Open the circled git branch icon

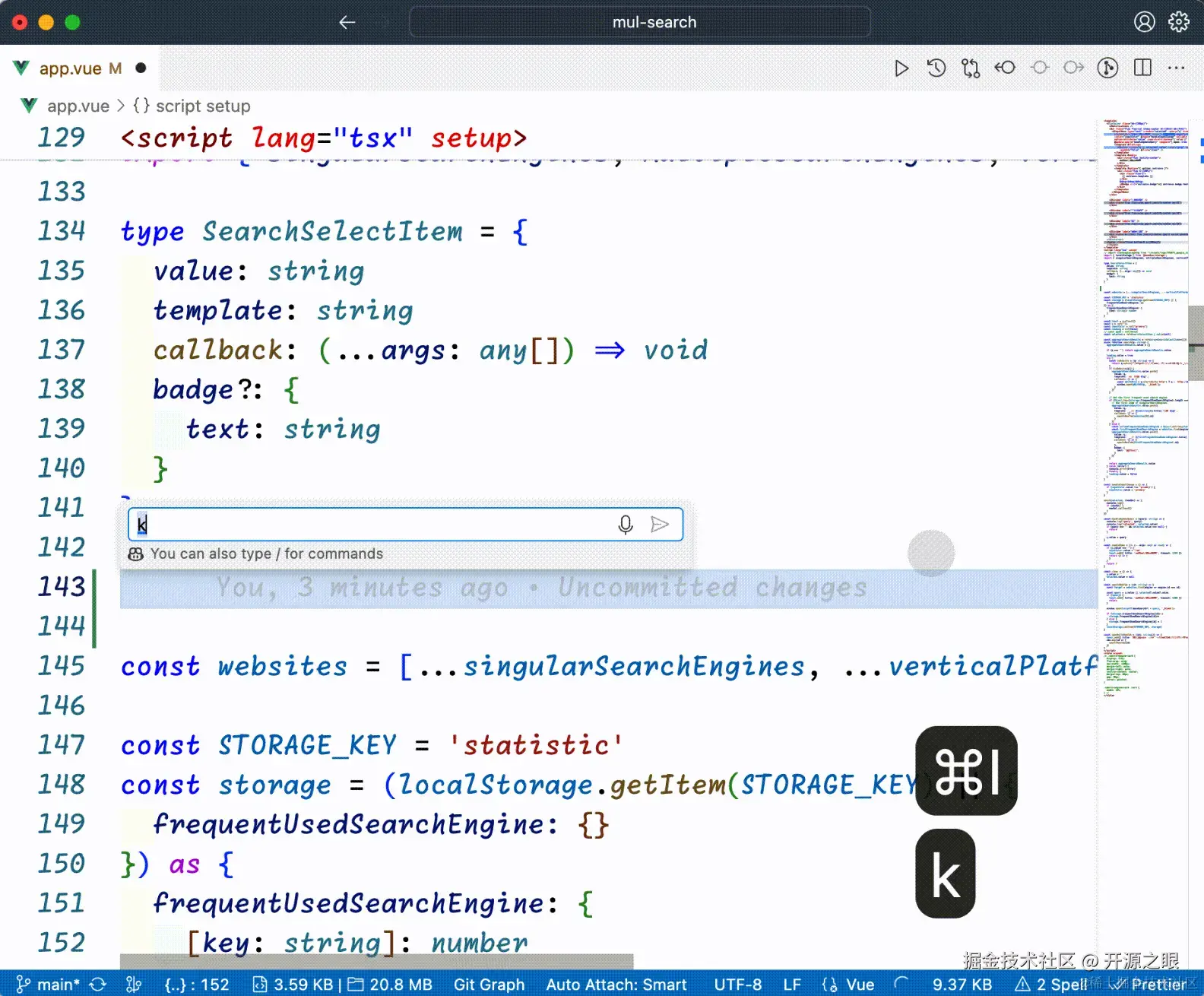pyautogui.click(x=1107, y=68)
